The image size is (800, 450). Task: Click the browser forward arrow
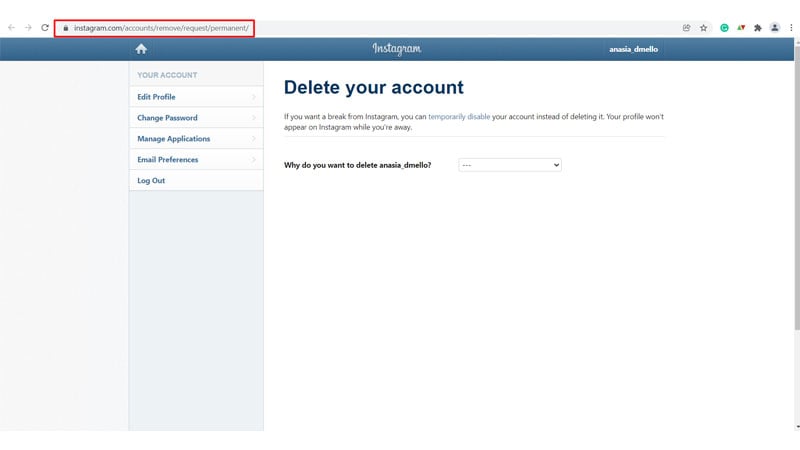[x=28, y=28]
